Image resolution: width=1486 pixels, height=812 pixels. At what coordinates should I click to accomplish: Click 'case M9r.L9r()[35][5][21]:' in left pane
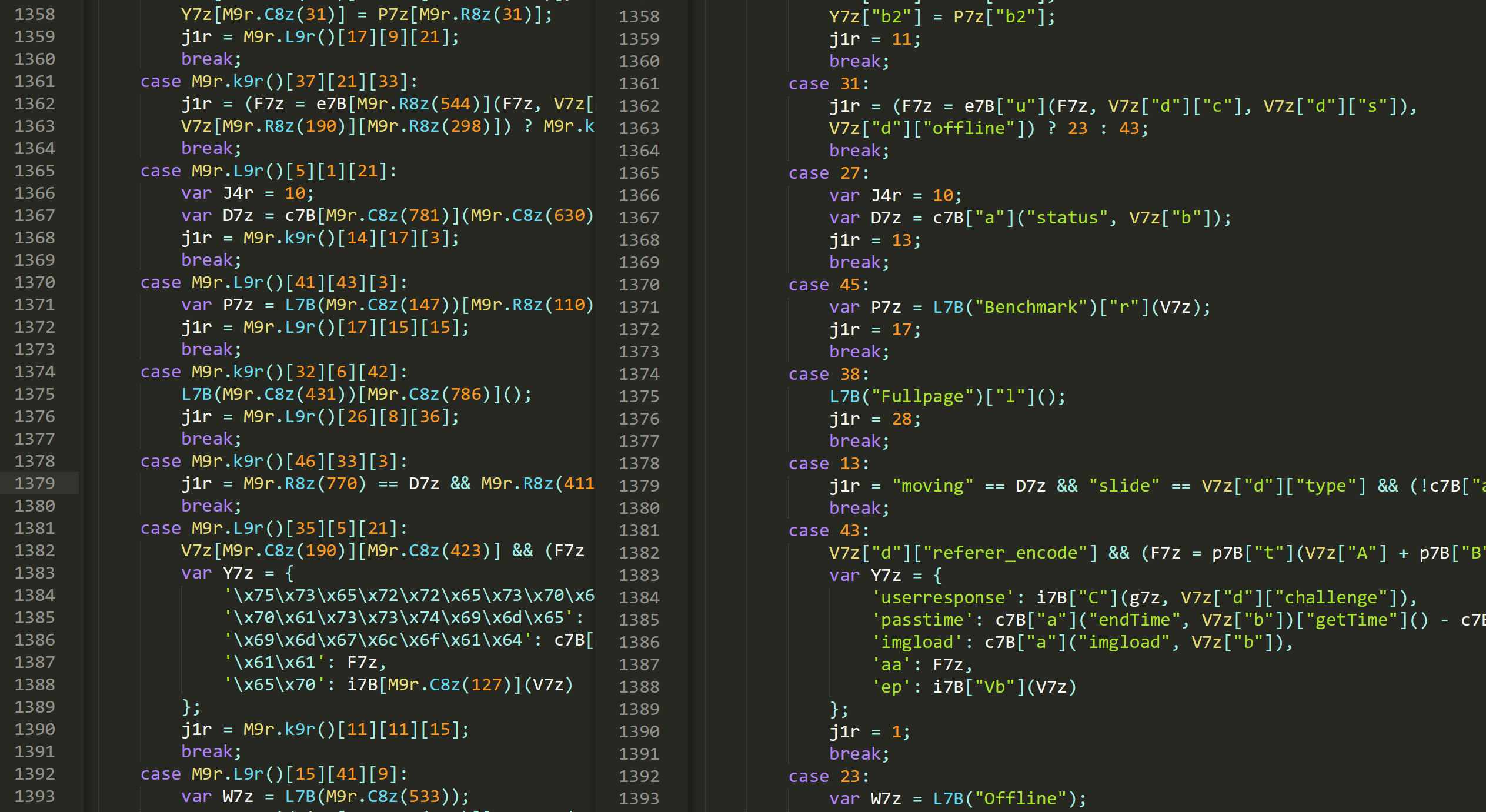pos(274,528)
